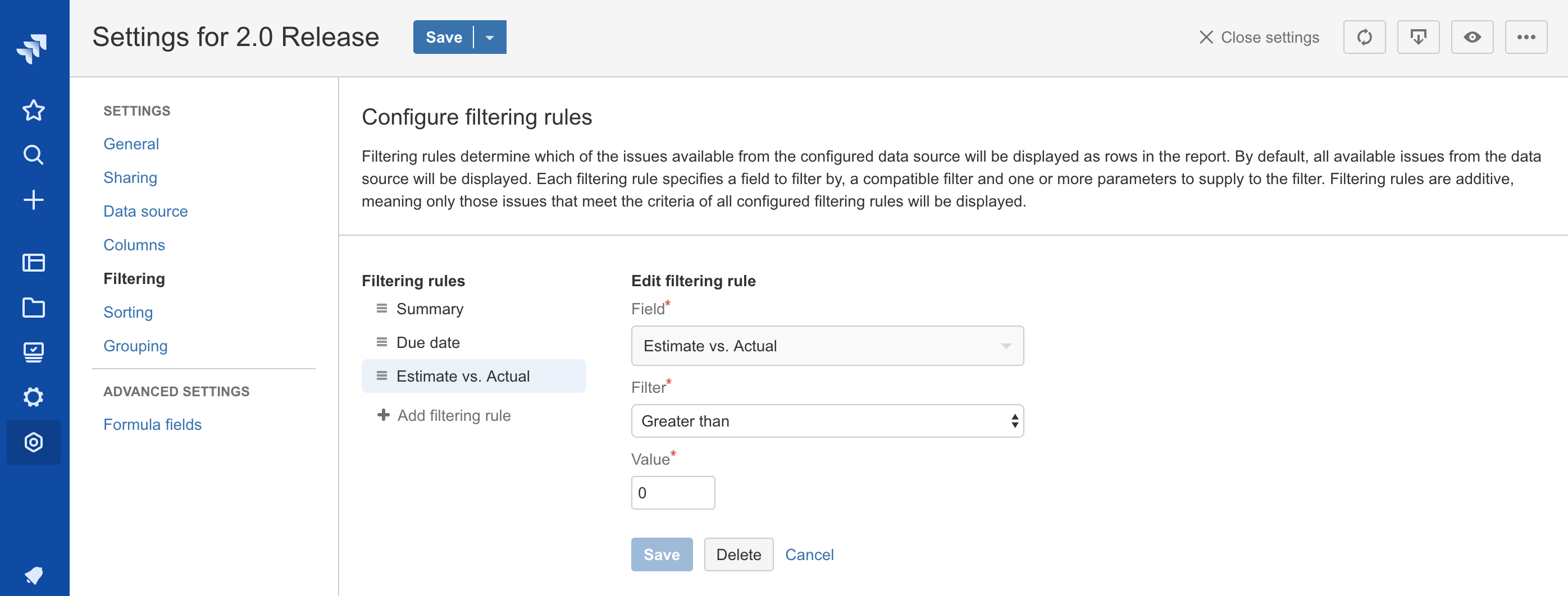Go to Grouping settings
The width and height of the screenshot is (1568, 596).
[135, 346]
